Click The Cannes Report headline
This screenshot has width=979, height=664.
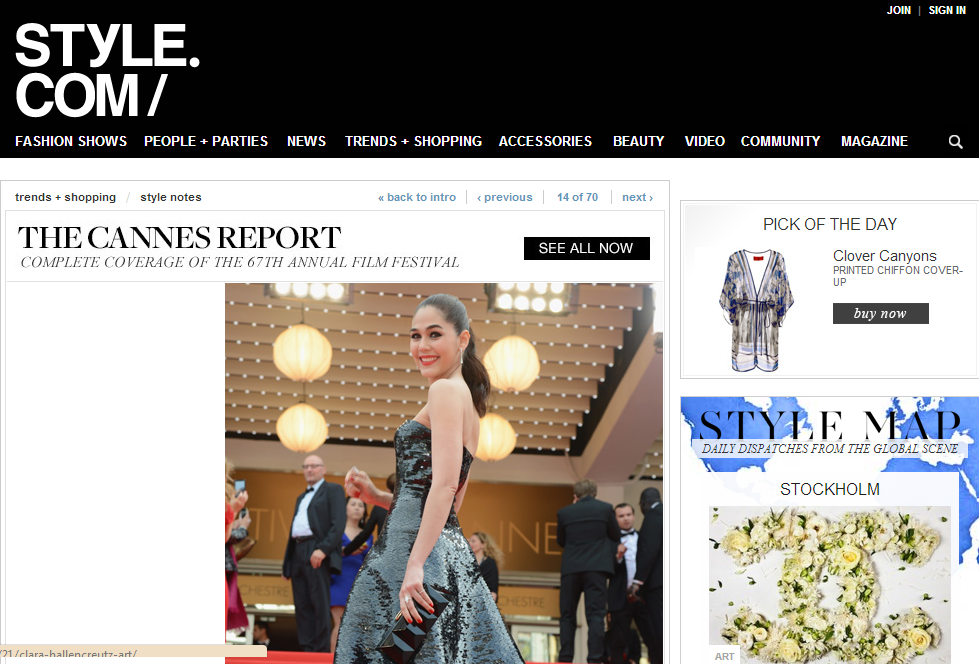point(179,237)
